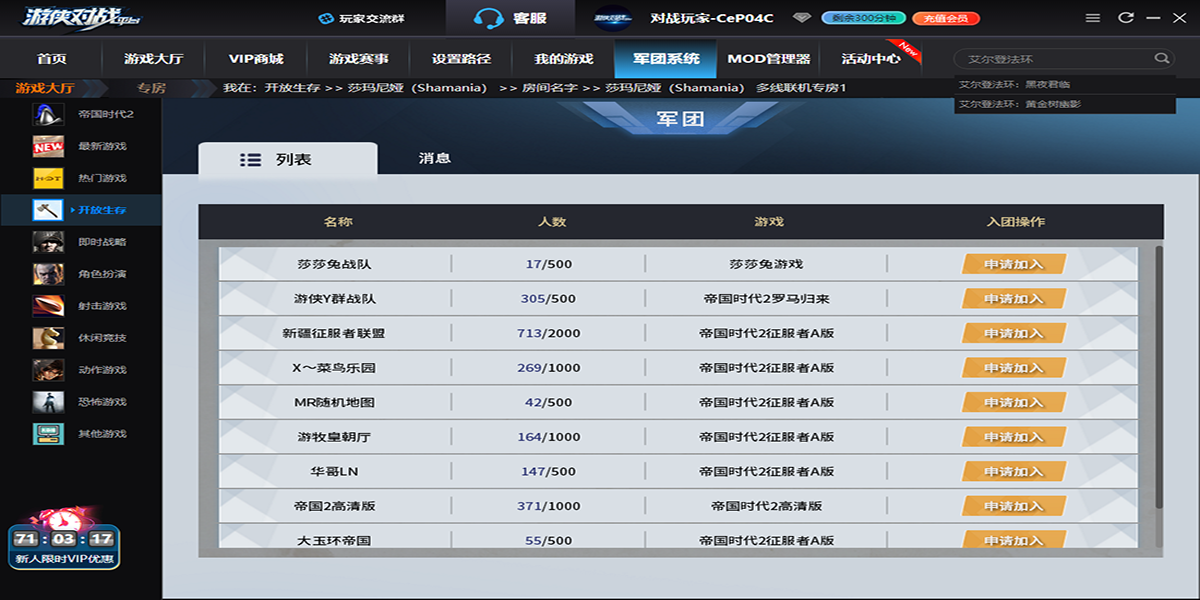Open 客服 customer service headset
Image resolution: width=1200 pixels, height=600 pixels.
[x=511, y=18]
